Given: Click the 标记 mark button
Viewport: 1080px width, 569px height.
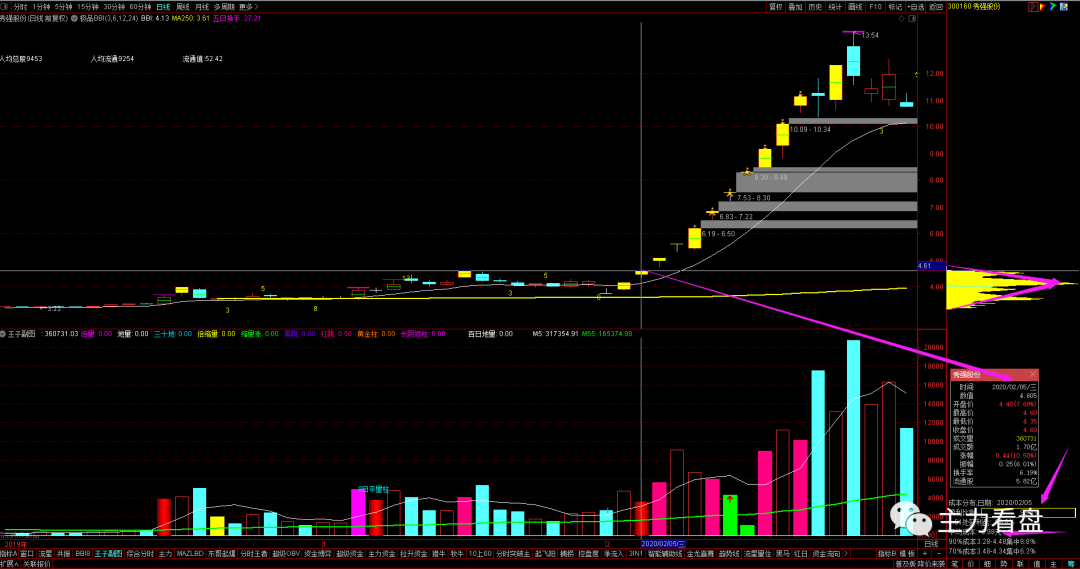Looking at the screenshot, I should click(895, 7).
